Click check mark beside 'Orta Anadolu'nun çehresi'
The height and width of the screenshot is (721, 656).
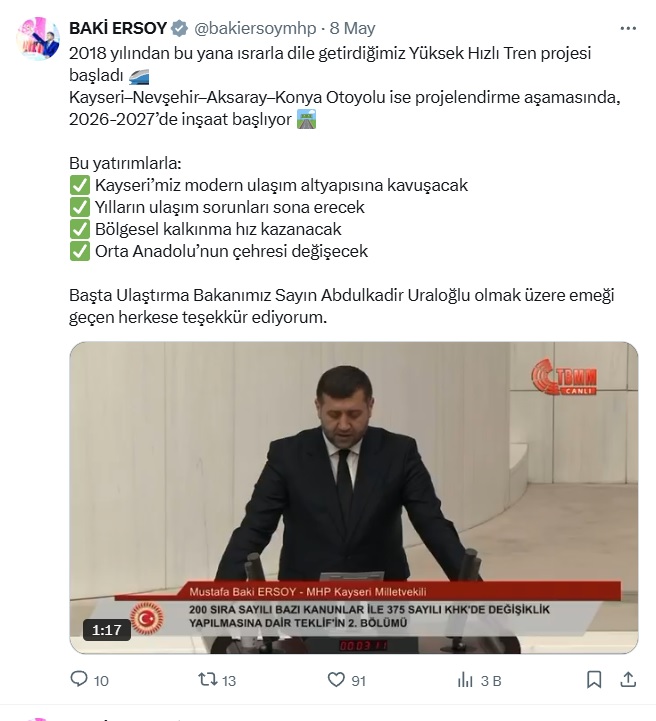click(80, 252)
